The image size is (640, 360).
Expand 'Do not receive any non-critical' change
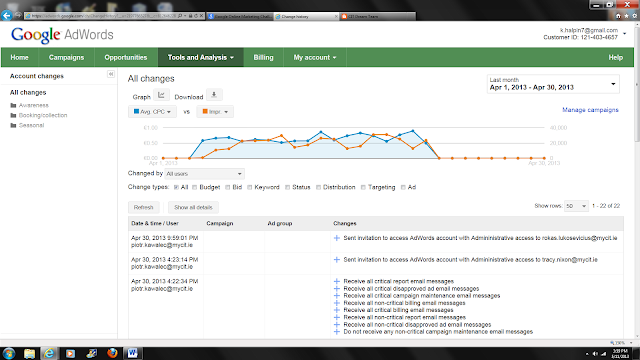337,332
